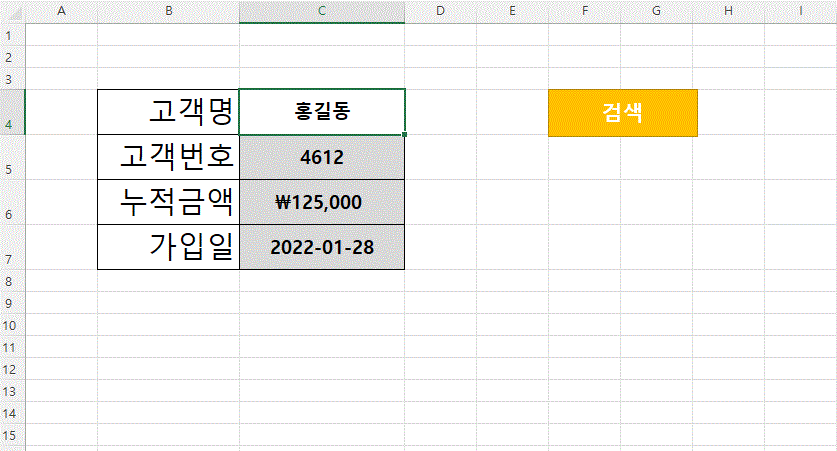Image resolution: width=837 pixels, height=451 pixels.
Task: Select row 12 header
Action: (x=12, y=369)
